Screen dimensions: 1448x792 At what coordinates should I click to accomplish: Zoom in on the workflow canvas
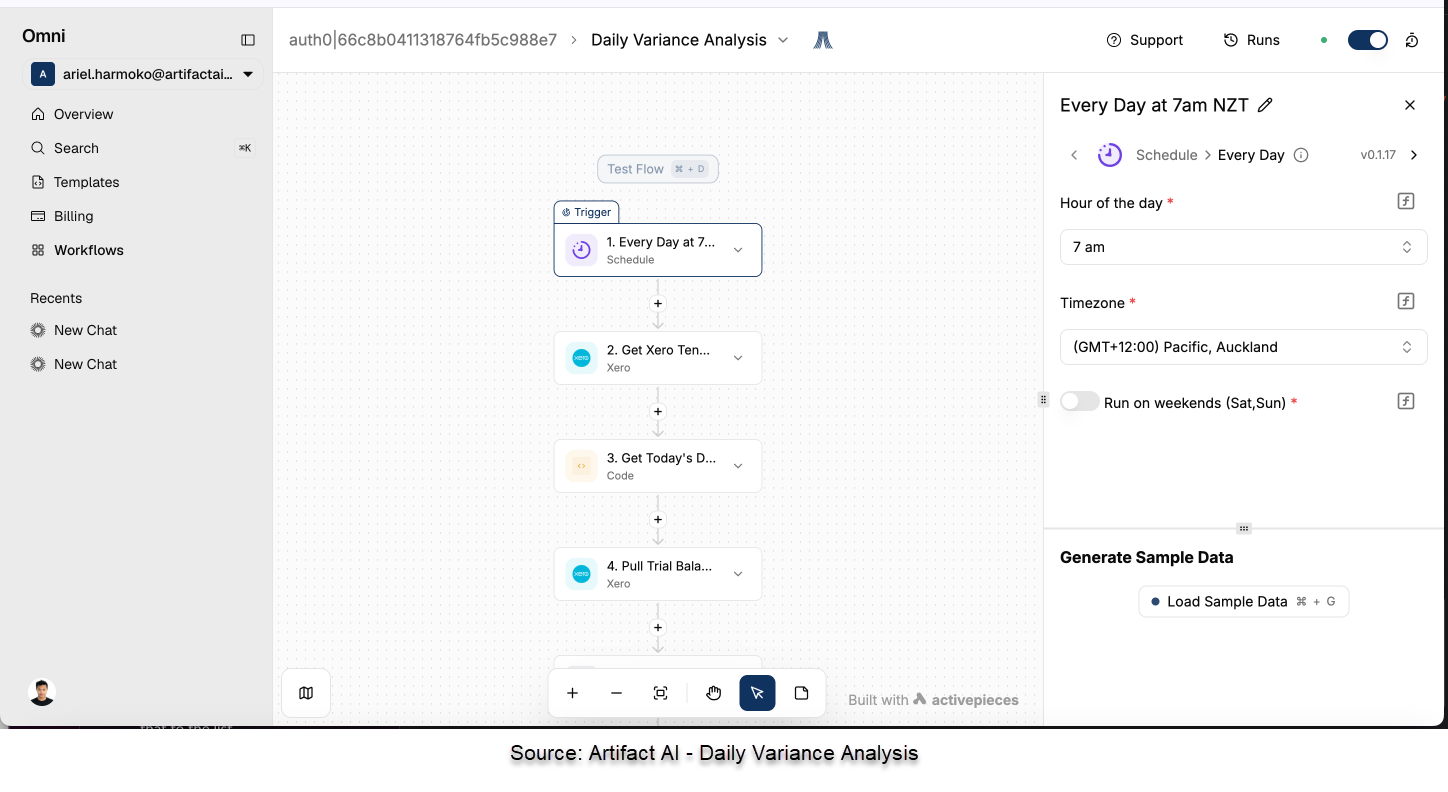click(x=572, y=693)
